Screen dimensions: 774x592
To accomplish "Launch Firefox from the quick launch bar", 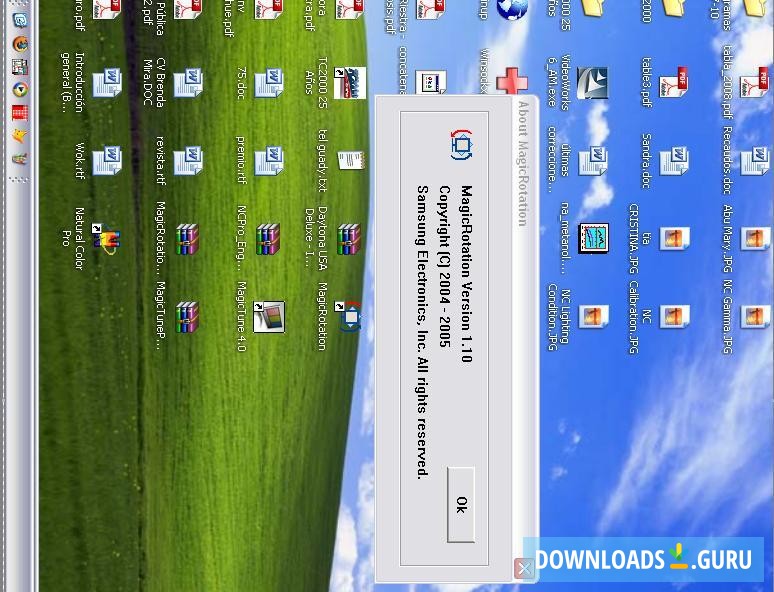I will tap(20, 44).
